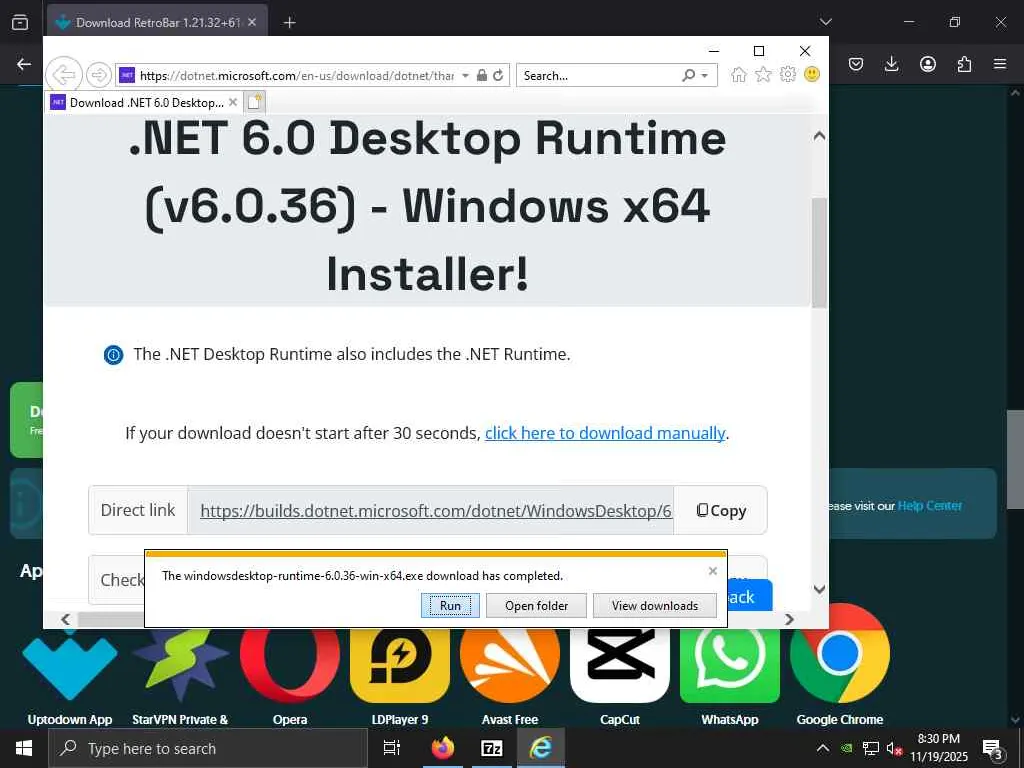Open the Uptodown App thumbnail
This screenshot has height=768, width=1024.
pyautogui.click(x=70, y=665)
